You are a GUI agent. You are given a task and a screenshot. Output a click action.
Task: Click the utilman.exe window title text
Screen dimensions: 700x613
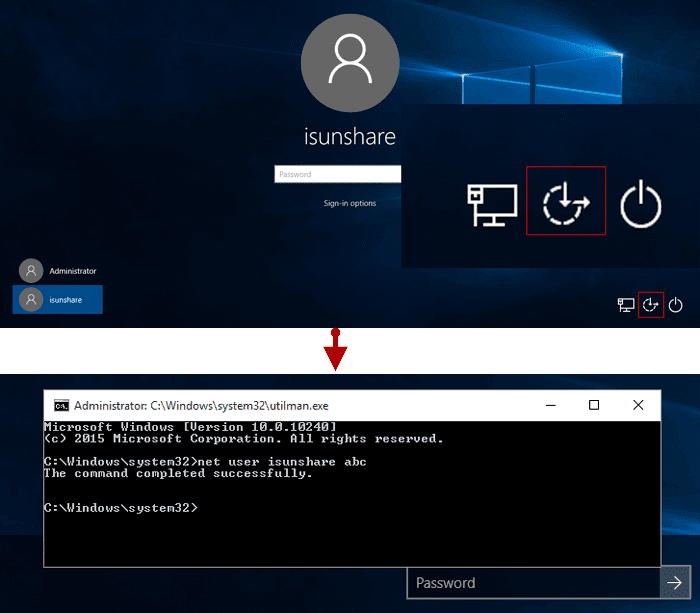201,405
